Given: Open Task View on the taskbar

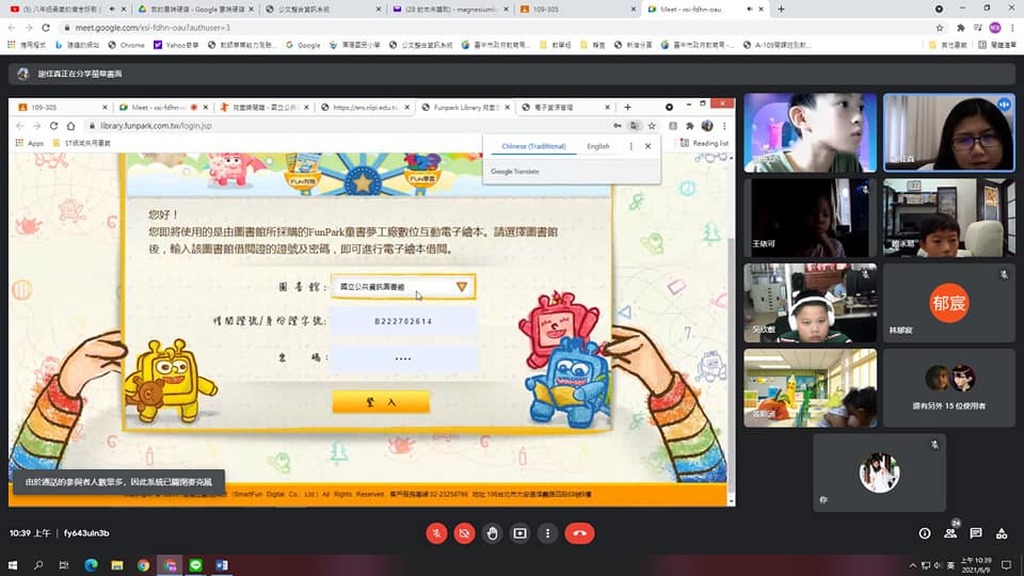Looking at the screenshot, I should coord(63,565).
